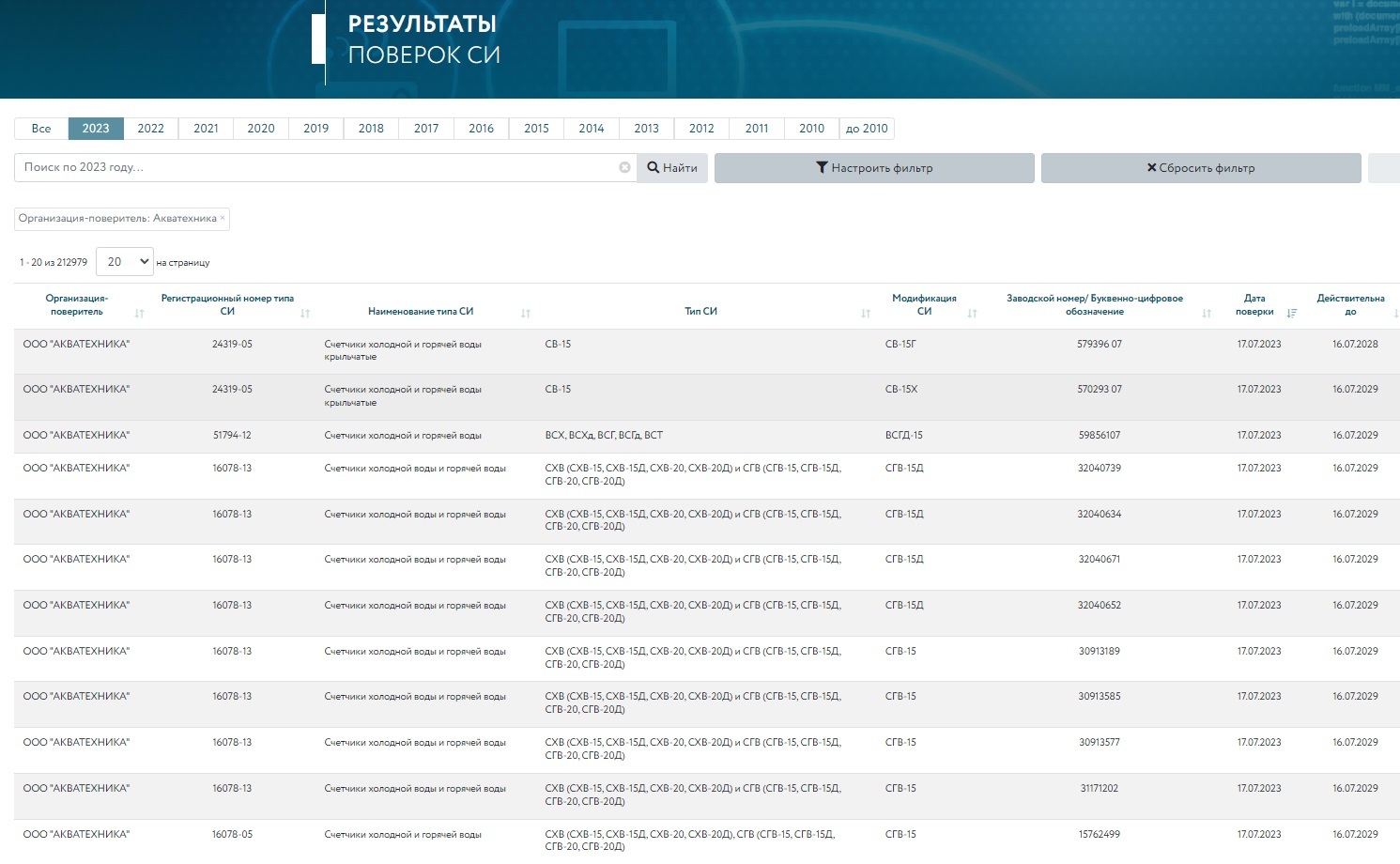Select serial number 31171202 cell
This screenshot has height=864, width=1400.
pyautogui.click(x=1100, y=789)
